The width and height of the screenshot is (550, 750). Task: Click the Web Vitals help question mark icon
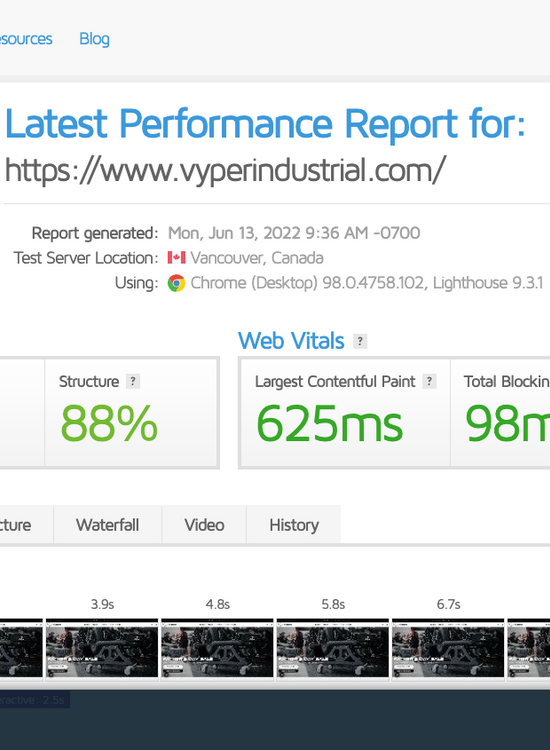point(360,341)
